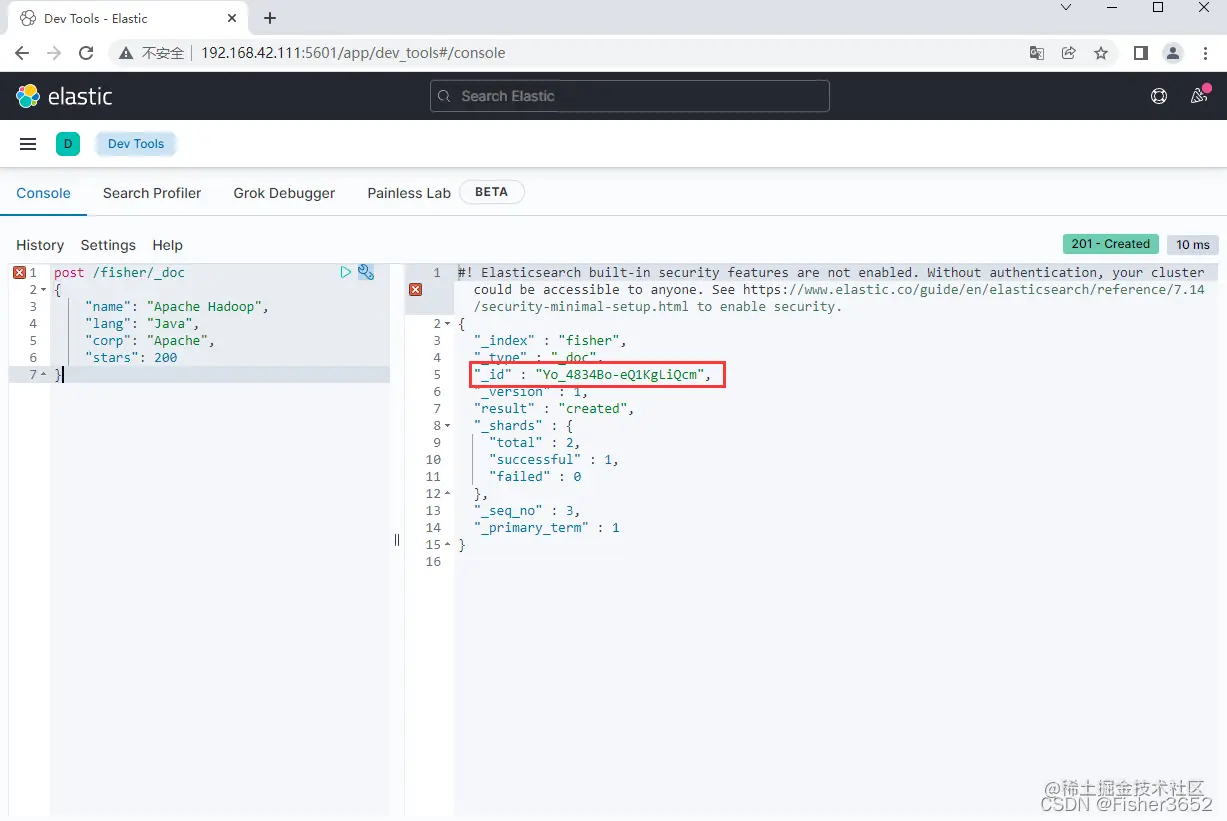Screen dimensions: 1227x821
Task: Open the Painless Lab tab
Action: pyautogui.click(x=409, y=193)
